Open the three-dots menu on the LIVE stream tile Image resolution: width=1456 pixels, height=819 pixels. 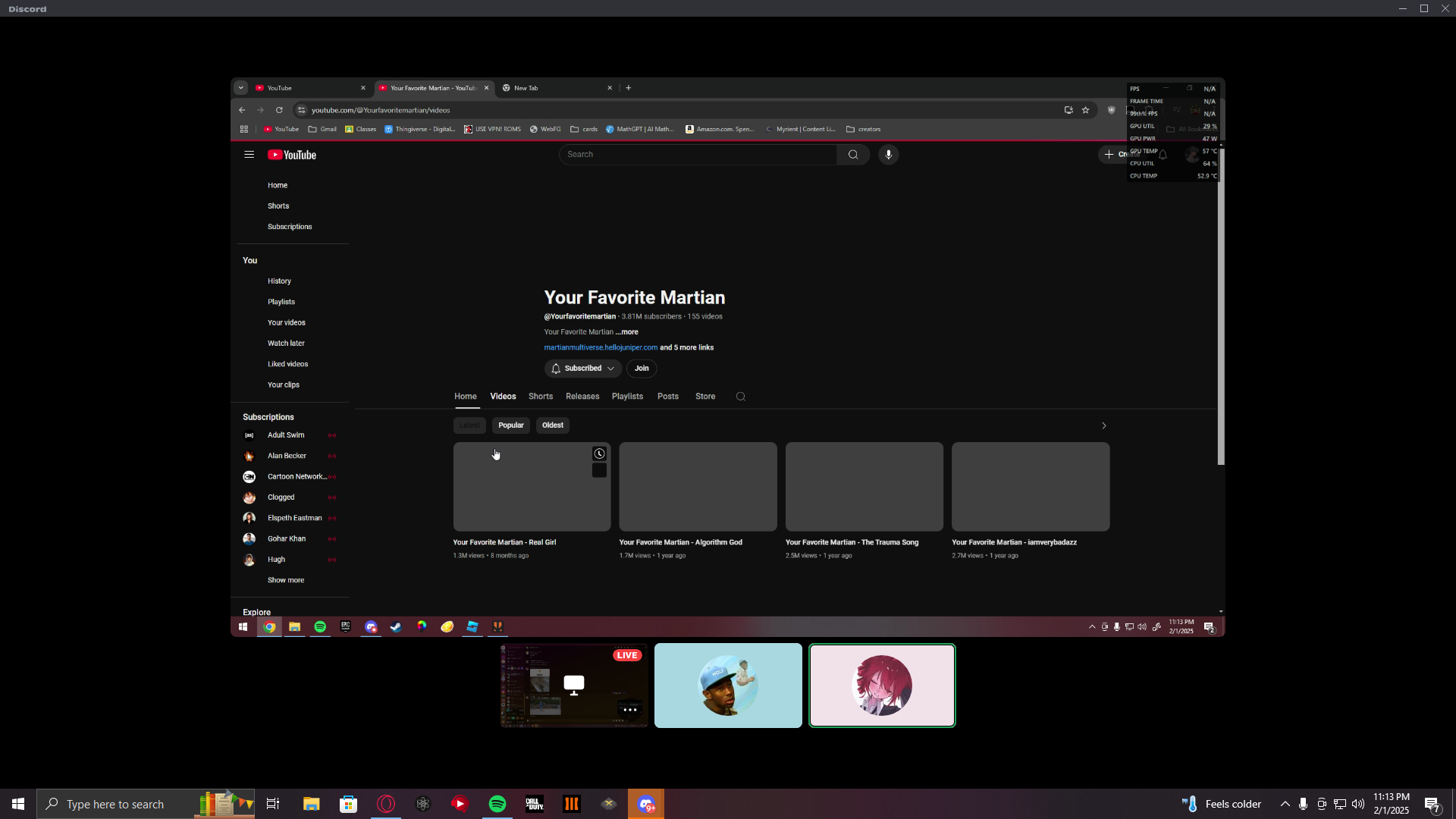click(x=629, y=710)
